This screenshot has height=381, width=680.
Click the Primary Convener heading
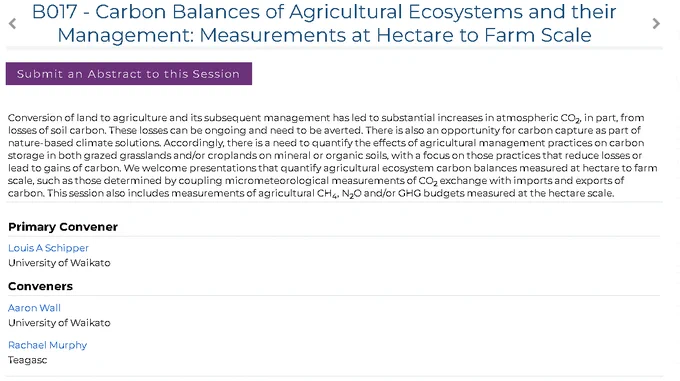[63, 227]
